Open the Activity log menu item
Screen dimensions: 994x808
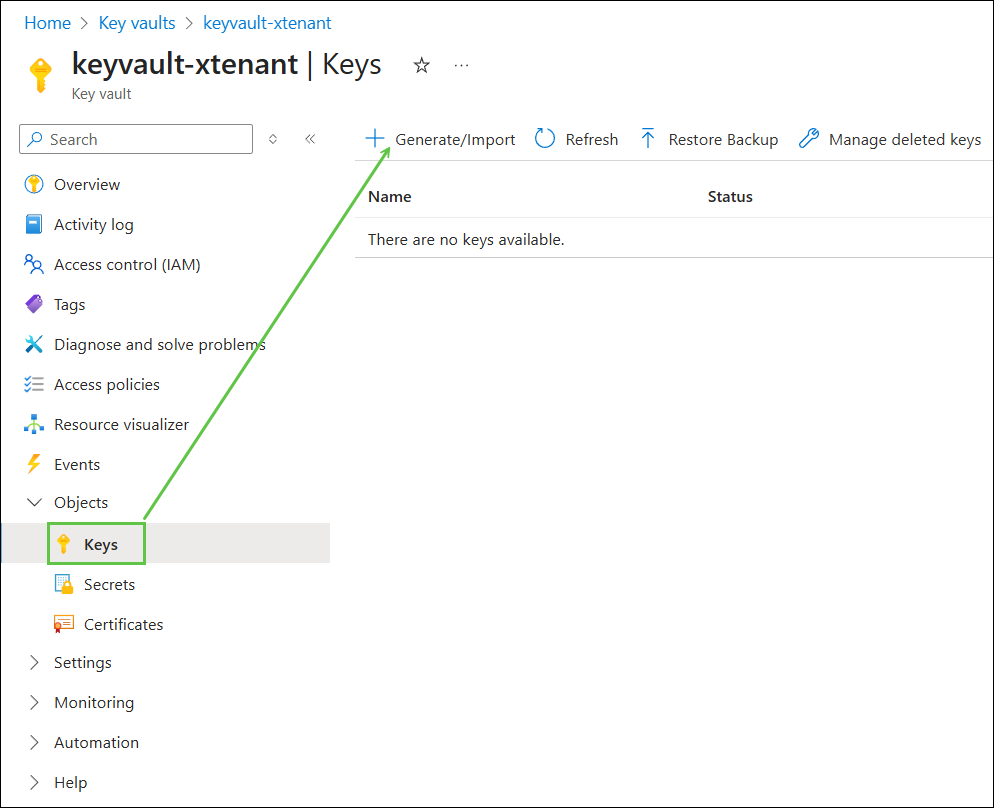(94, 224)
